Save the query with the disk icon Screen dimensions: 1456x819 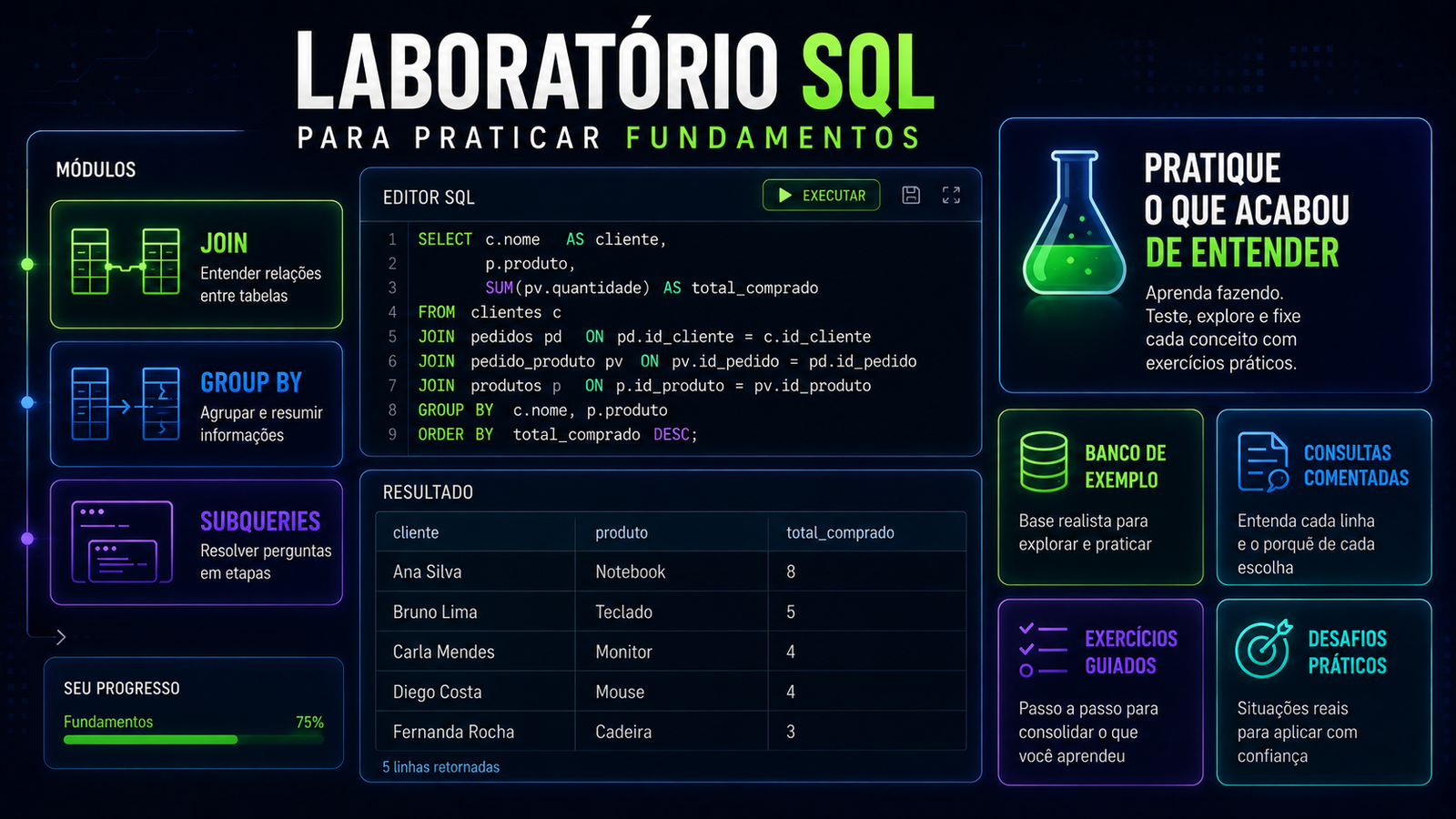(x=911, y=195)
